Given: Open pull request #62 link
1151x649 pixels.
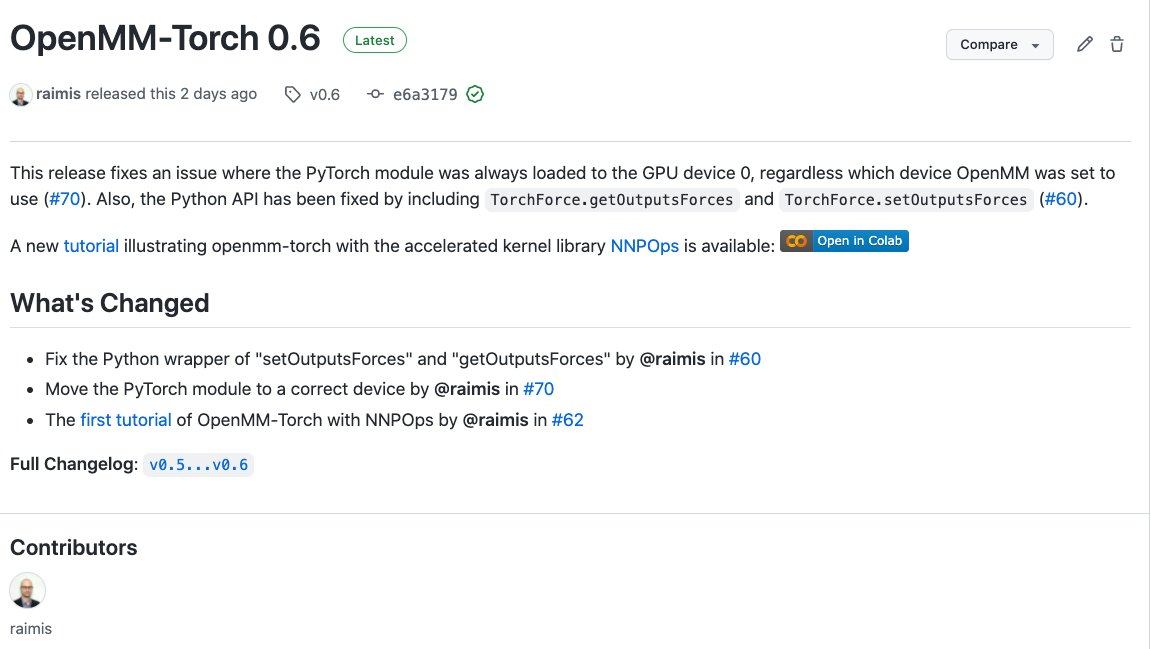Looking at the screenshot, I should click(x=567, y=420).
